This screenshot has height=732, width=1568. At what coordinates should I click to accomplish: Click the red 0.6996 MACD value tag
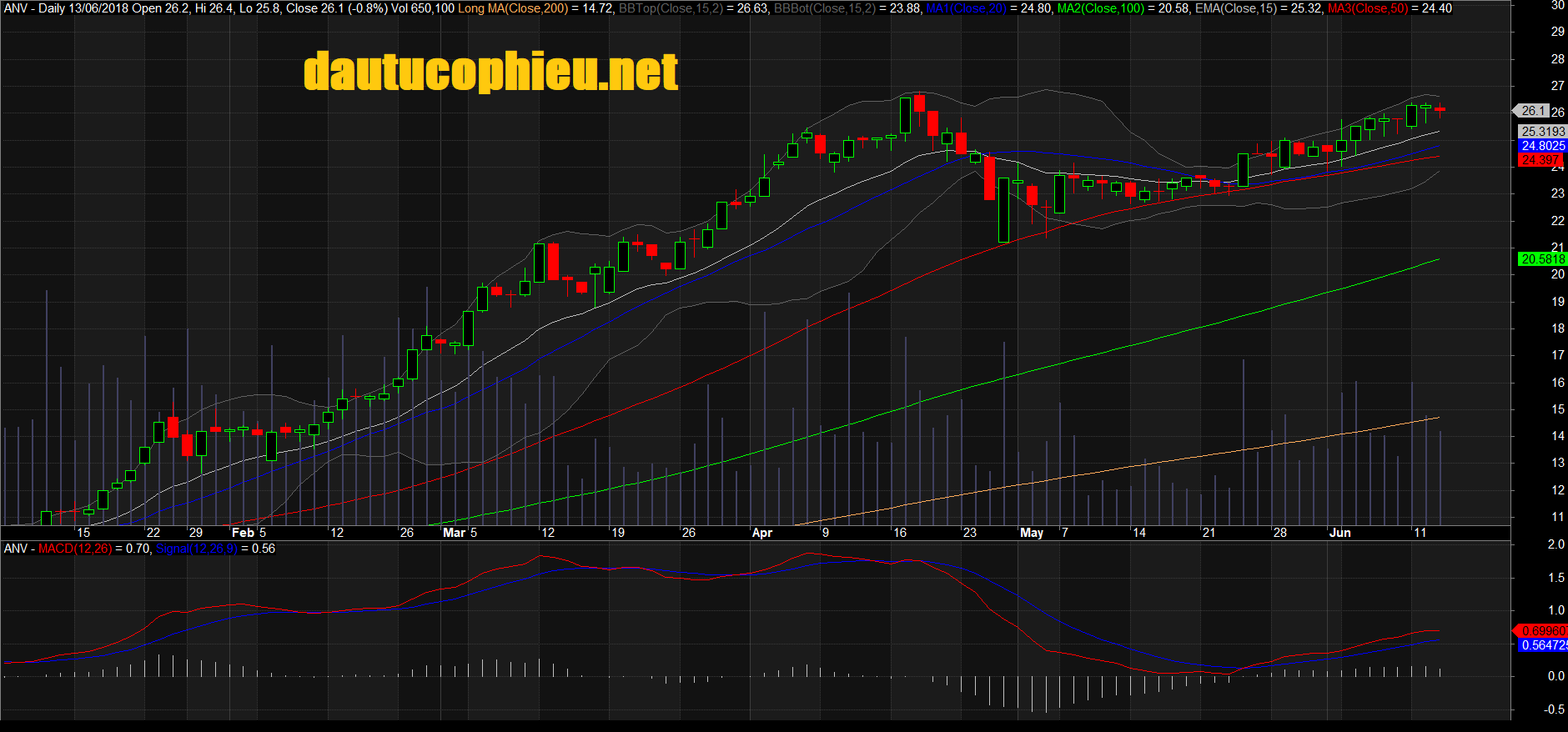(x=1541, y=631)
